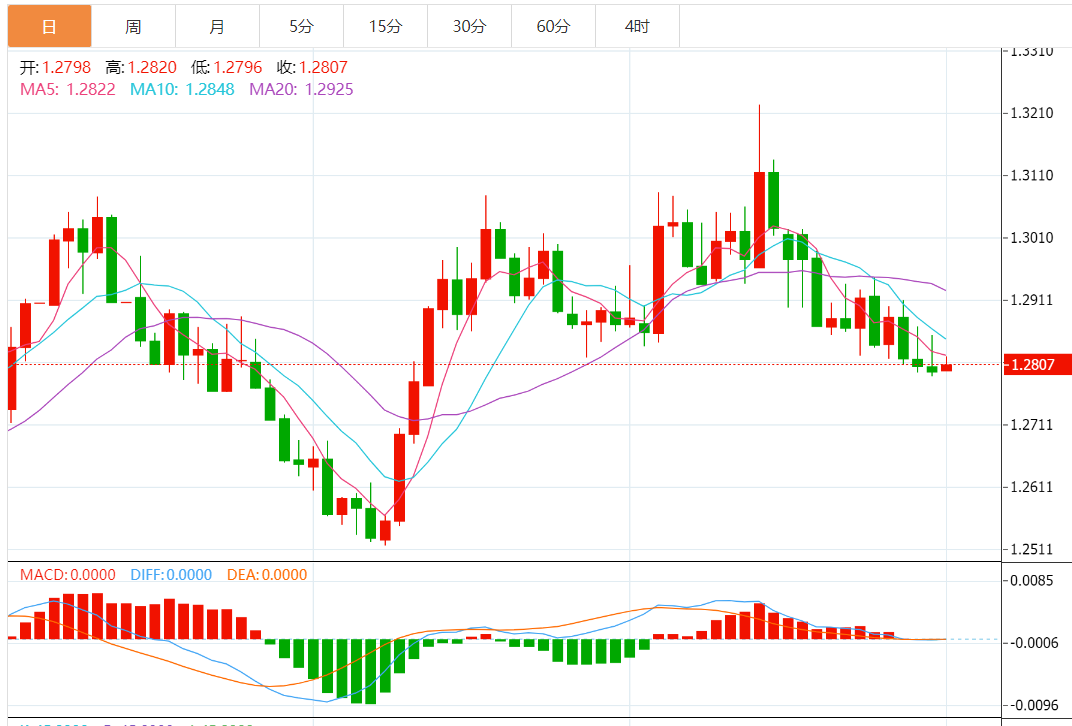Click the MA10: 1.2848 indicator label
Viewport: 1072px width, 726px height.
(x=182, y=89)
